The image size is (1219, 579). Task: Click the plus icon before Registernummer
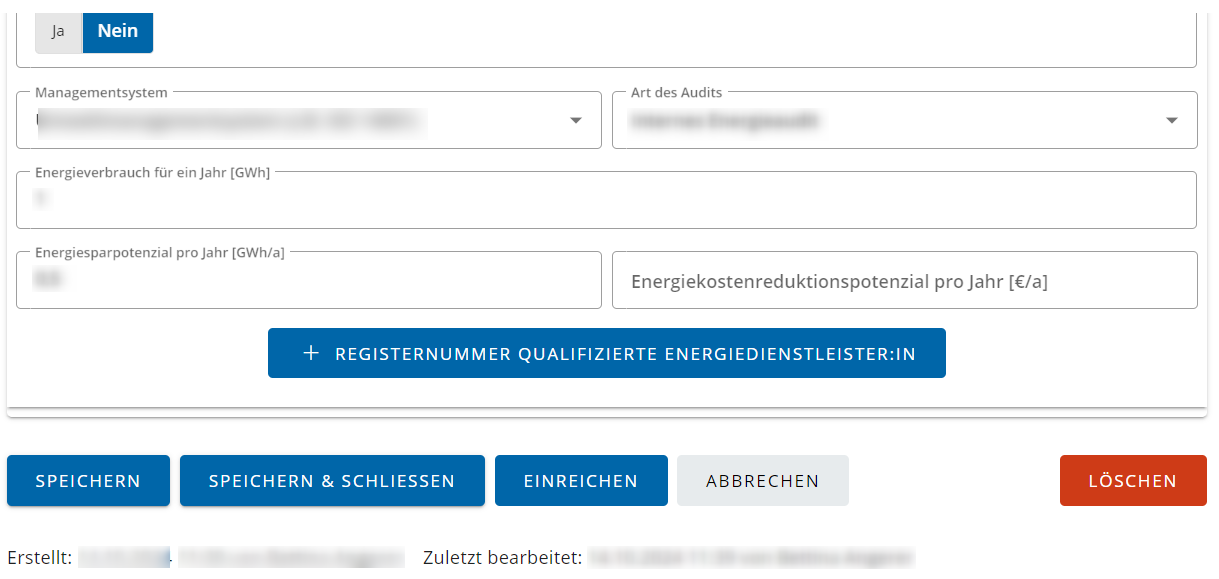pos(311,353)
